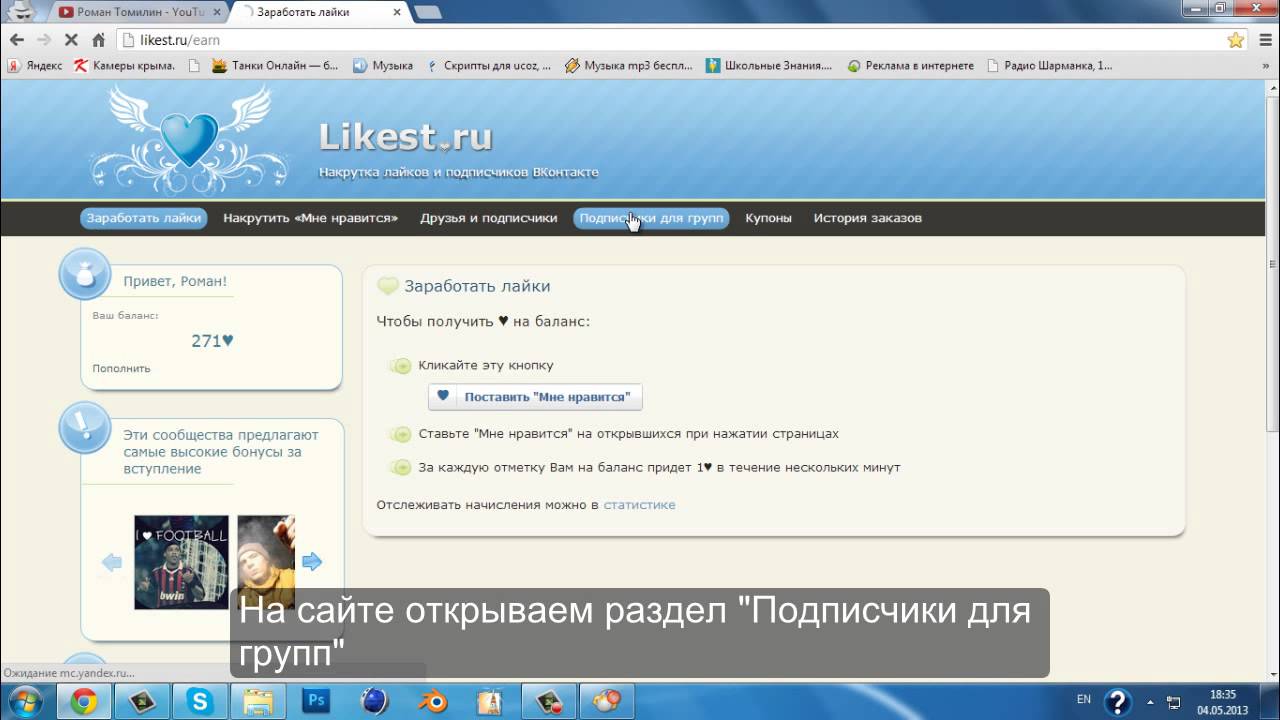1280x720 pixels.
Task: Click the money bag icon above the balance
Action: pos(84,273)
